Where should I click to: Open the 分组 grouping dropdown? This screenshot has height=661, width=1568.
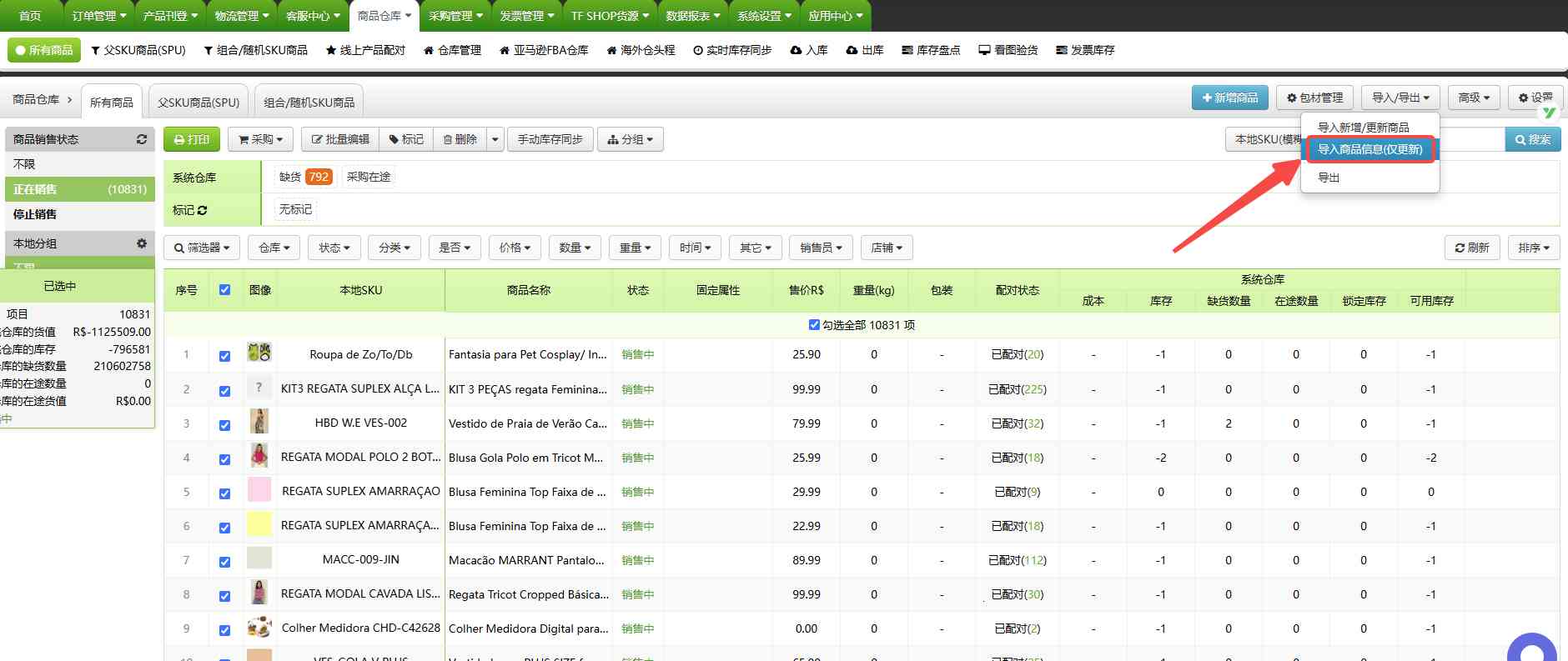(631, 139)
